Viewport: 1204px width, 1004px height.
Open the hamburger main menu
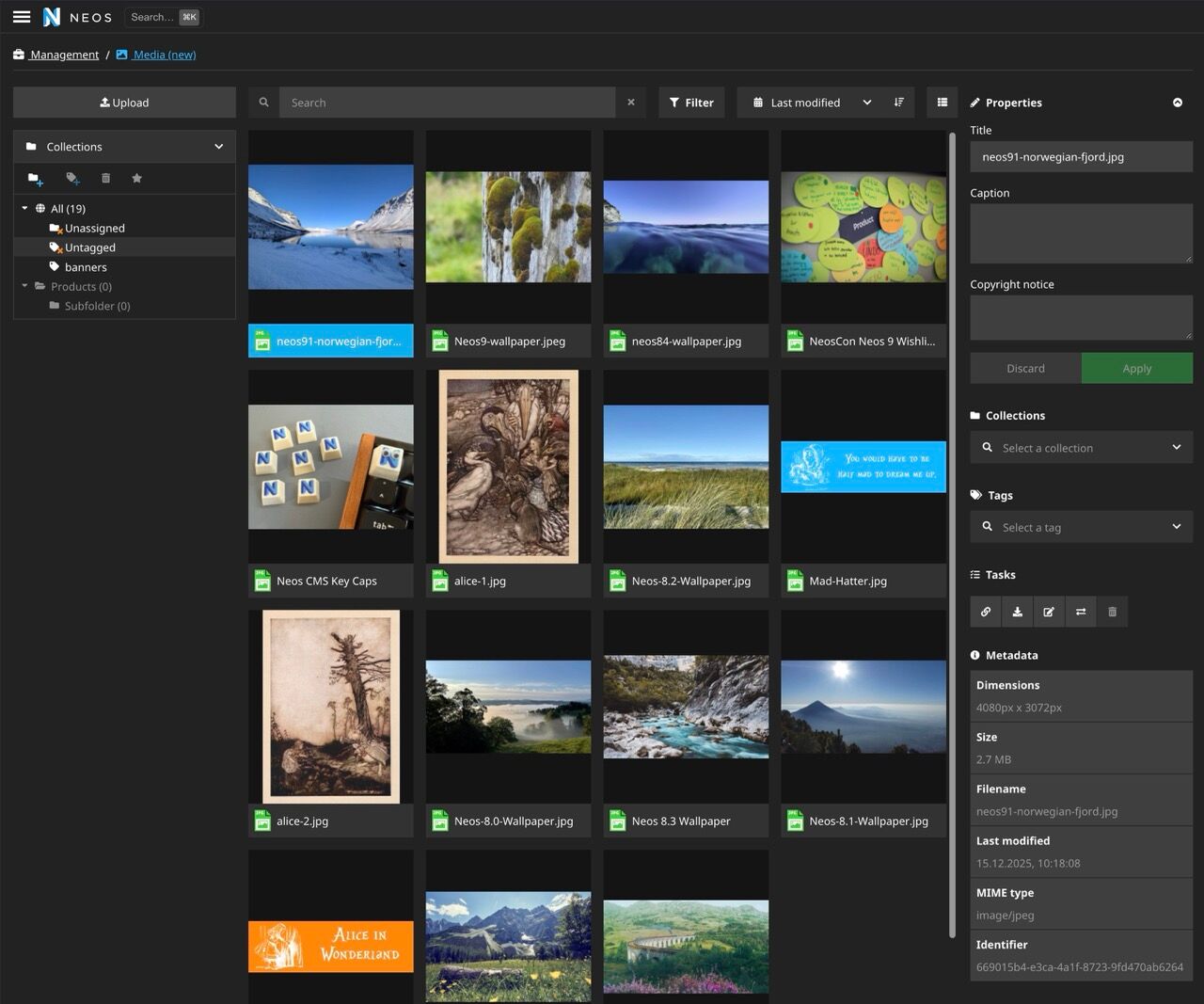[22, 17]
